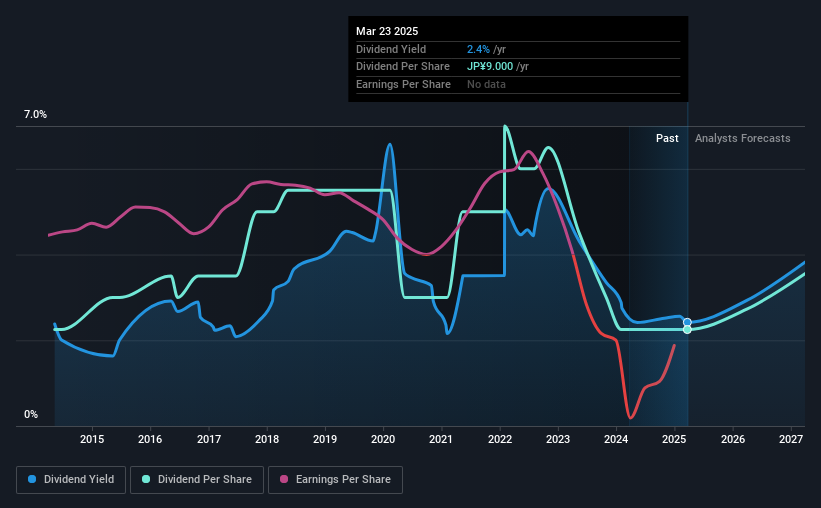Select the blue Dividend Yield data point marker
This screenshot has width=821, height=508.
pos(687,322)
